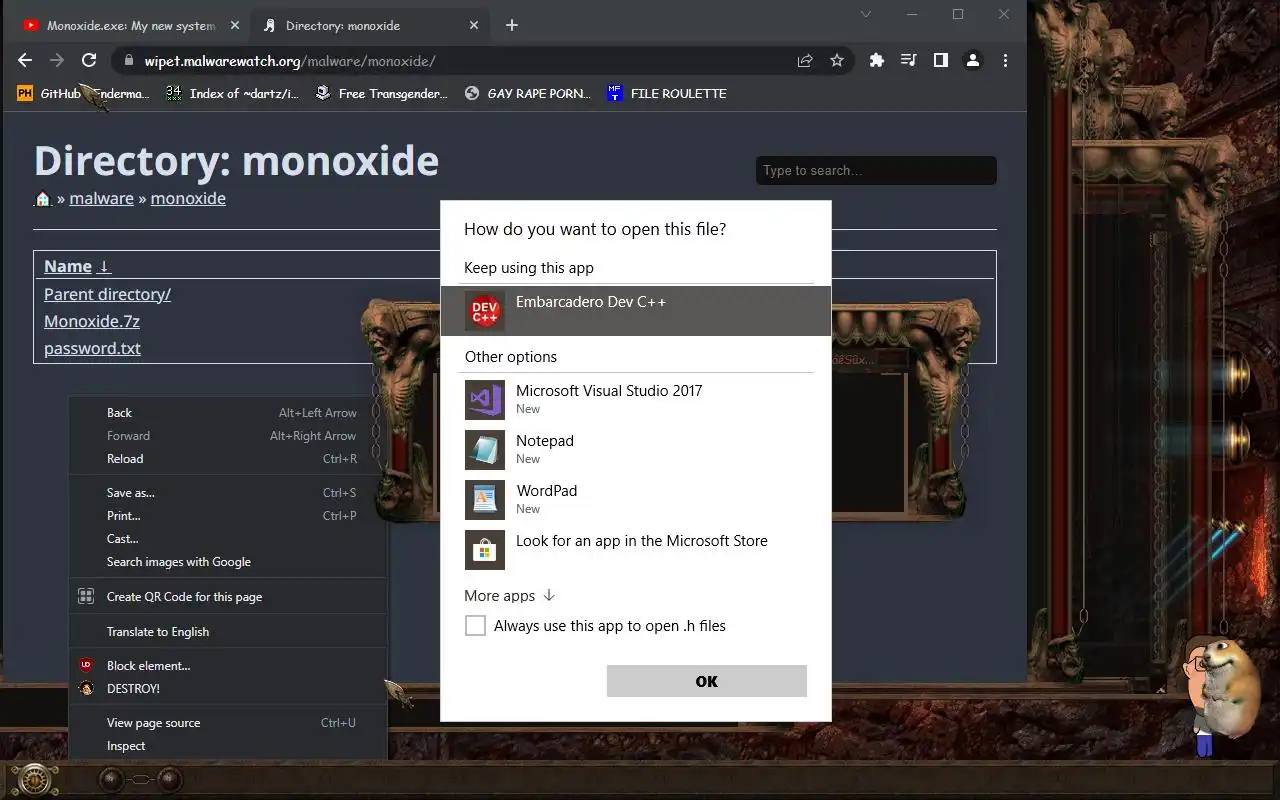Open the Index of ~dartz bookmark
This screenshot has width=1280, height=800.
232,93
